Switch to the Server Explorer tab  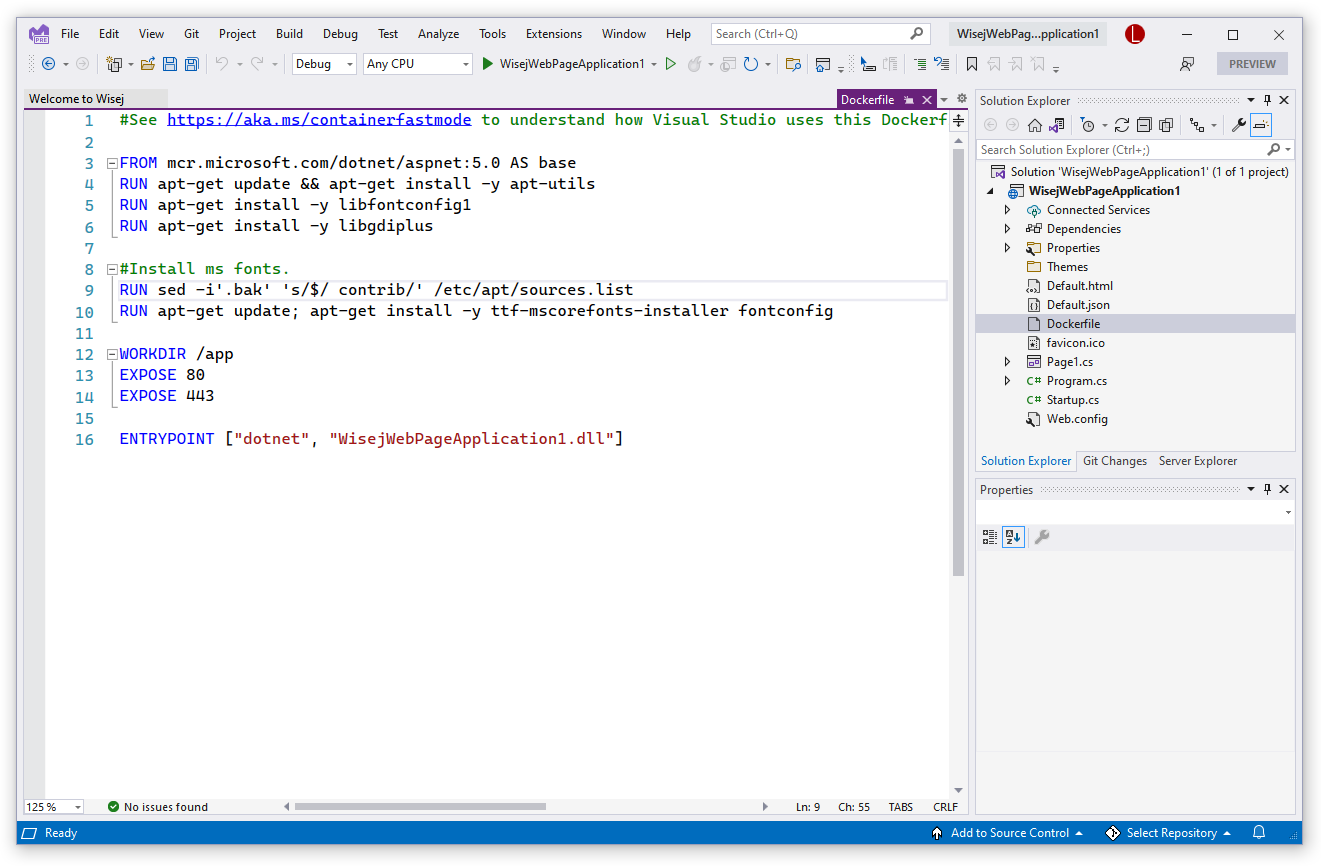tap(1197, 461)
